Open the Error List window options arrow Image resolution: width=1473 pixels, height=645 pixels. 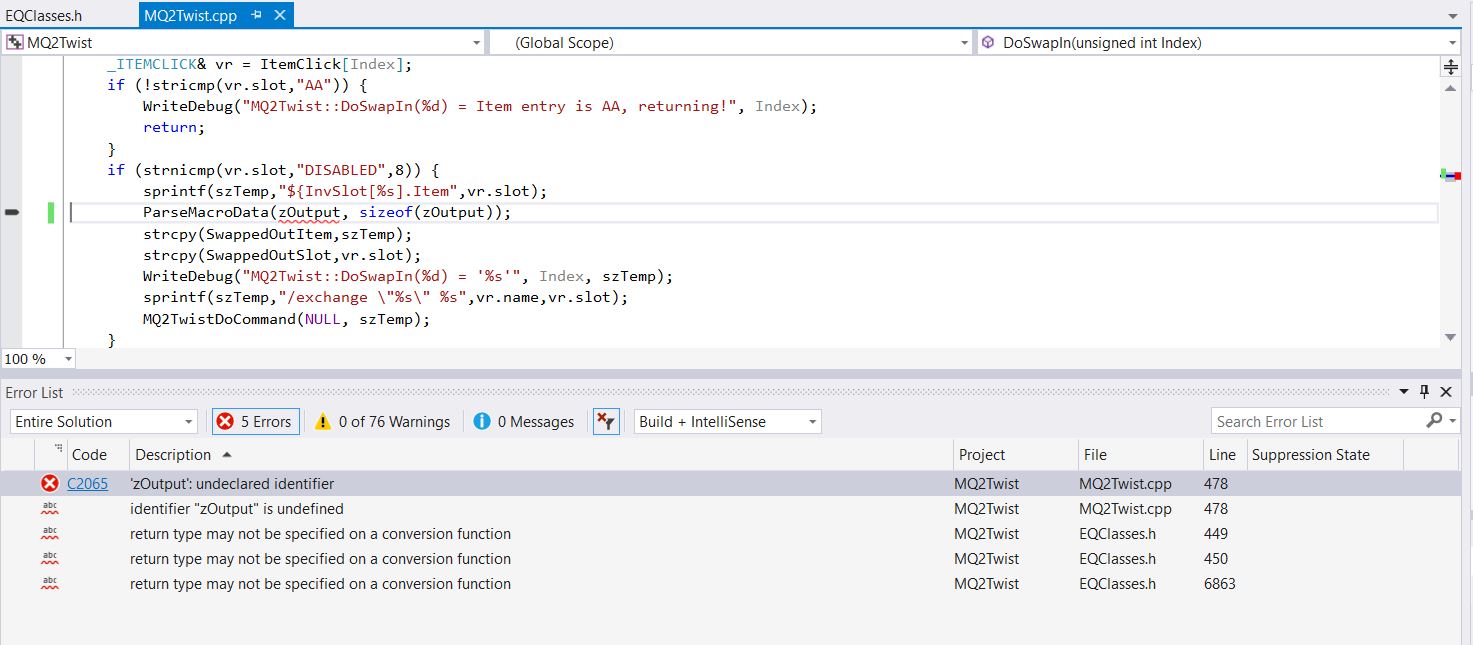1404,392
